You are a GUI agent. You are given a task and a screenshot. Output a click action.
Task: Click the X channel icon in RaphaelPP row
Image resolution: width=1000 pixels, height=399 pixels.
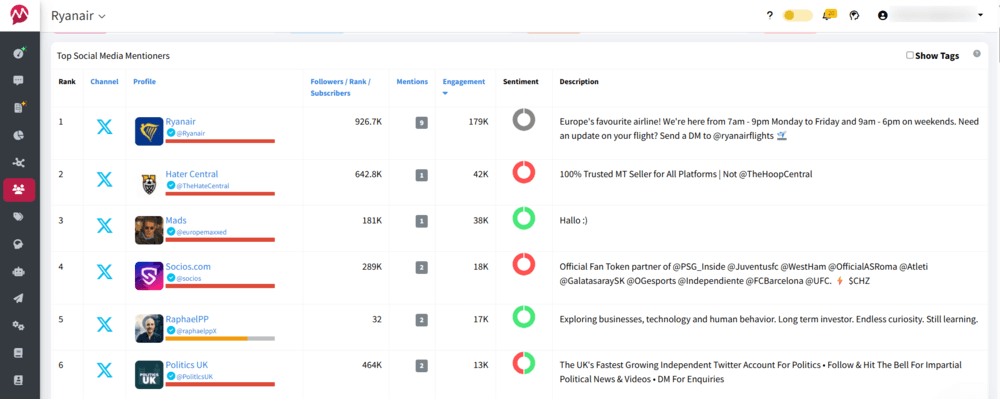click(x=104, y=324)
